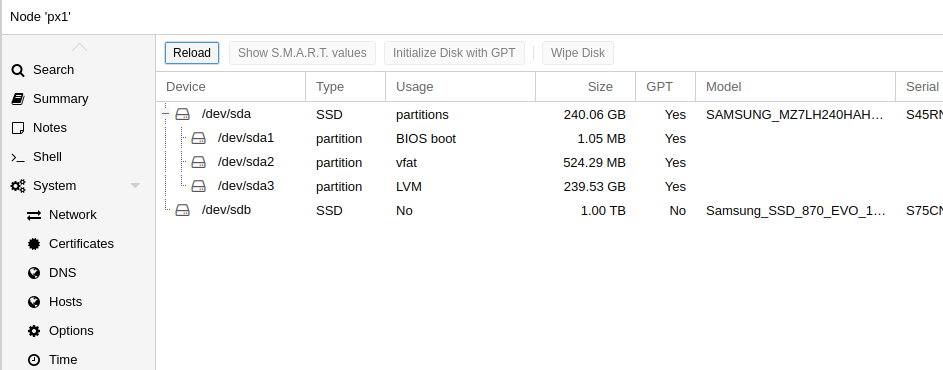Sort by the GPT column header
This screenshot has width=943, height=370.
pyautogui.click(x=665, y=87)
